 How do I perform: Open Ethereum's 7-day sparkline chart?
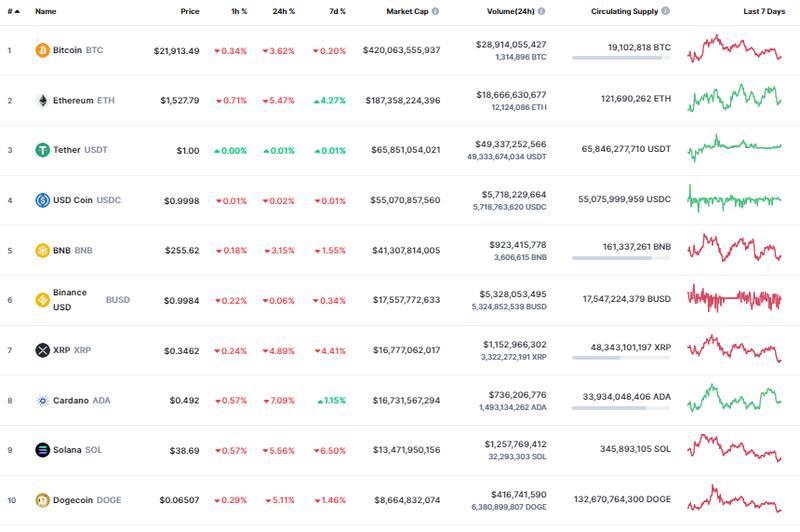(735, 98)
